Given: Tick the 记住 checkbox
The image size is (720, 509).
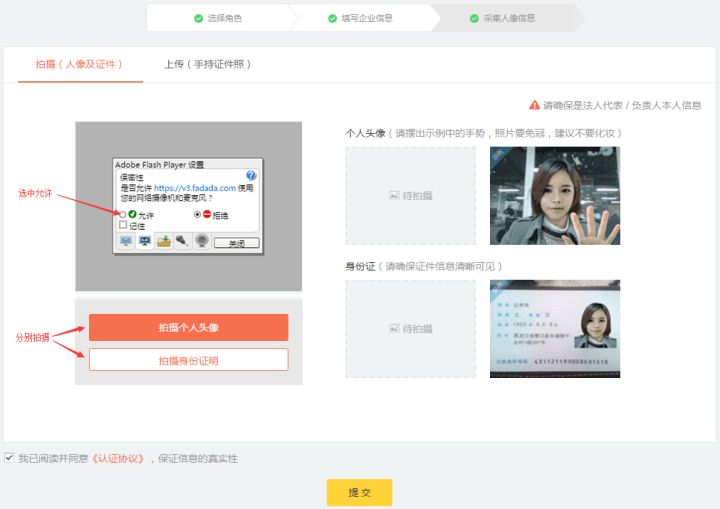Looking at the screenshot, I should (x=123, y=225).
